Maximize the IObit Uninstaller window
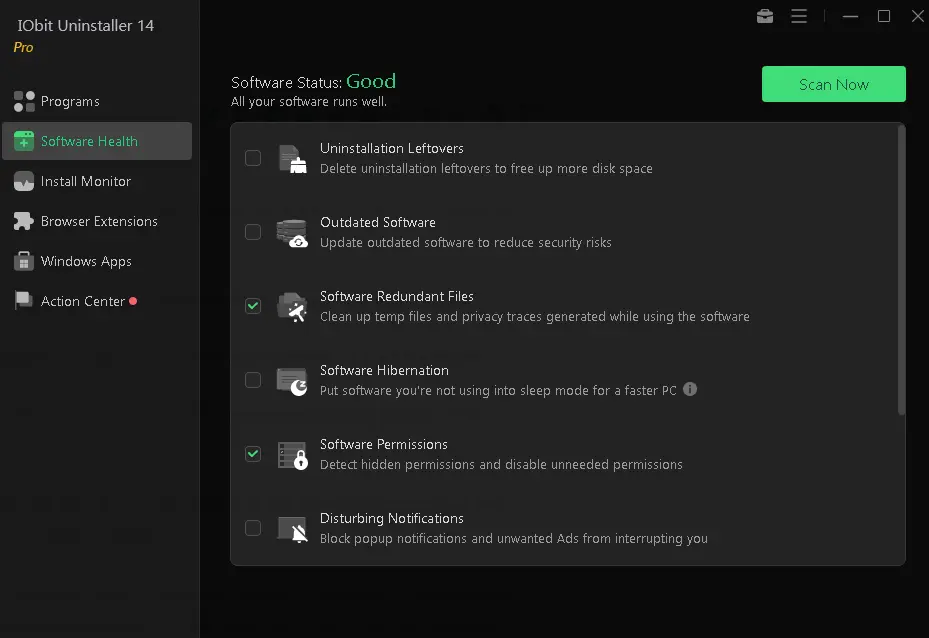Screen dimensions: 929x638 click(x=883, y=16)
